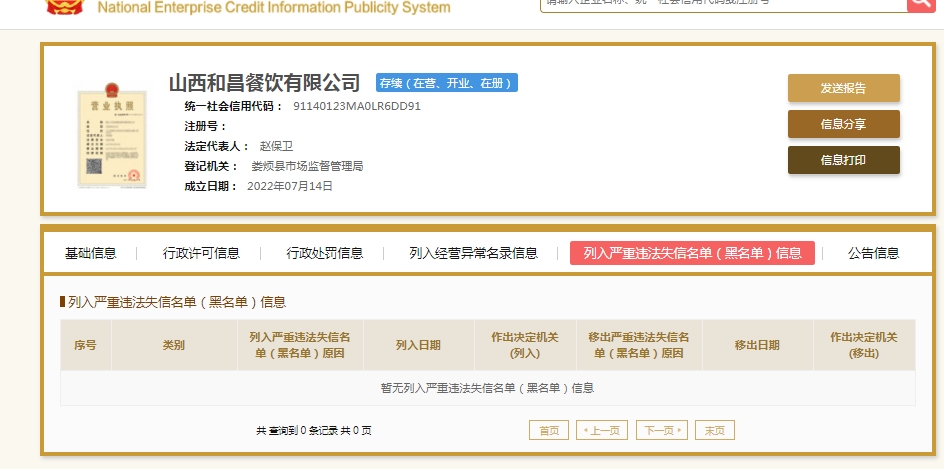This screenshot has width=944, height=469.
Task: Click the 列入严重违法失信名单（黑名单）信息 section heading
Action: 177,302
